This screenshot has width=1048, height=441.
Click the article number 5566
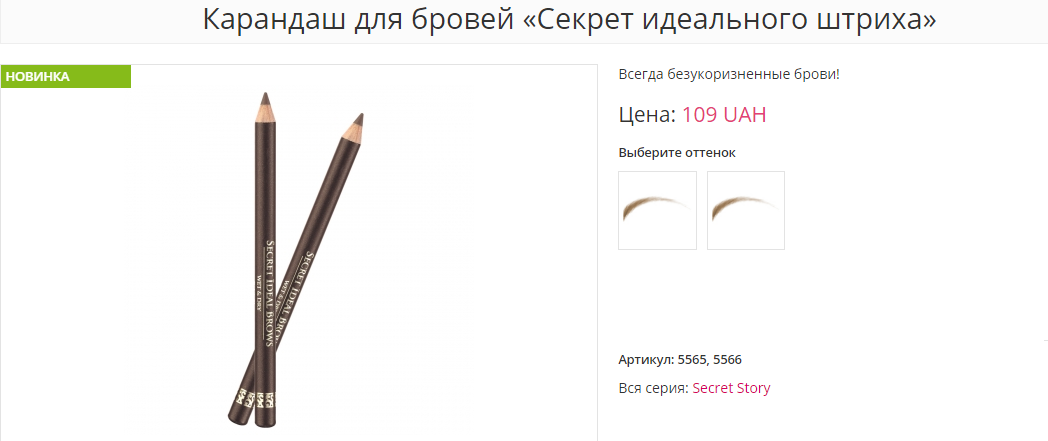728,360
